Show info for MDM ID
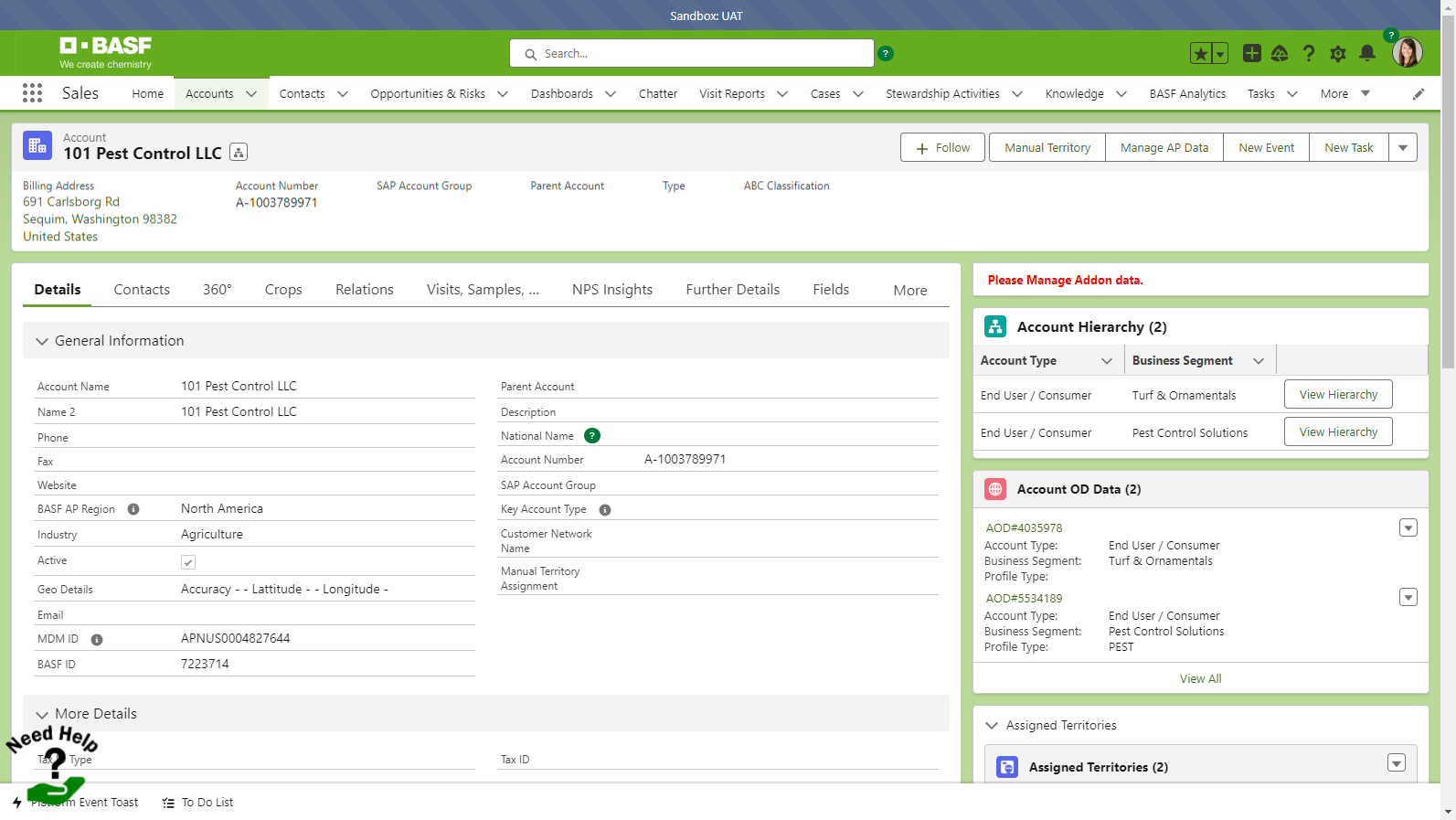 click(x=97, y=640)
